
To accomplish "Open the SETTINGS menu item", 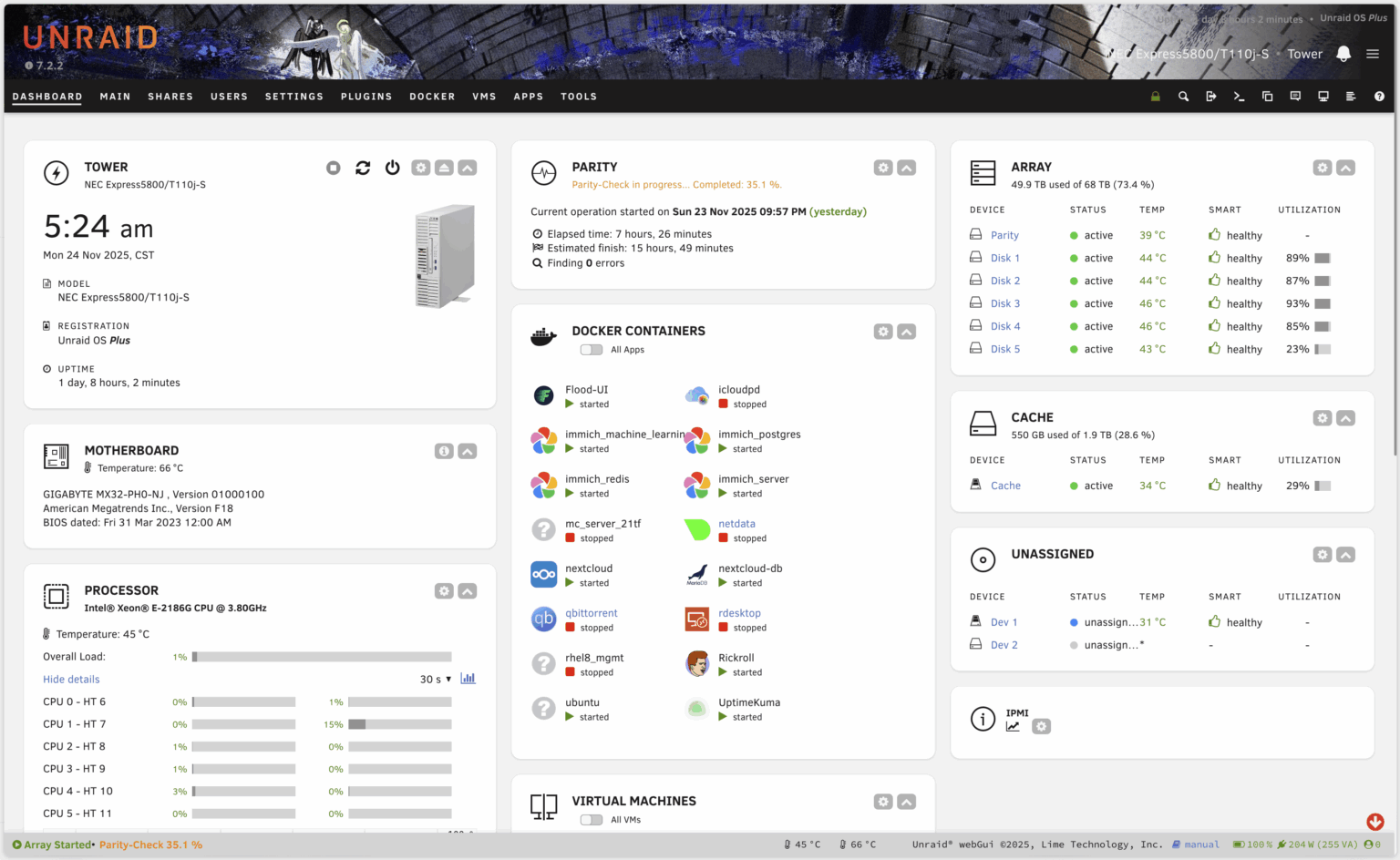I will tap(293, 97).
